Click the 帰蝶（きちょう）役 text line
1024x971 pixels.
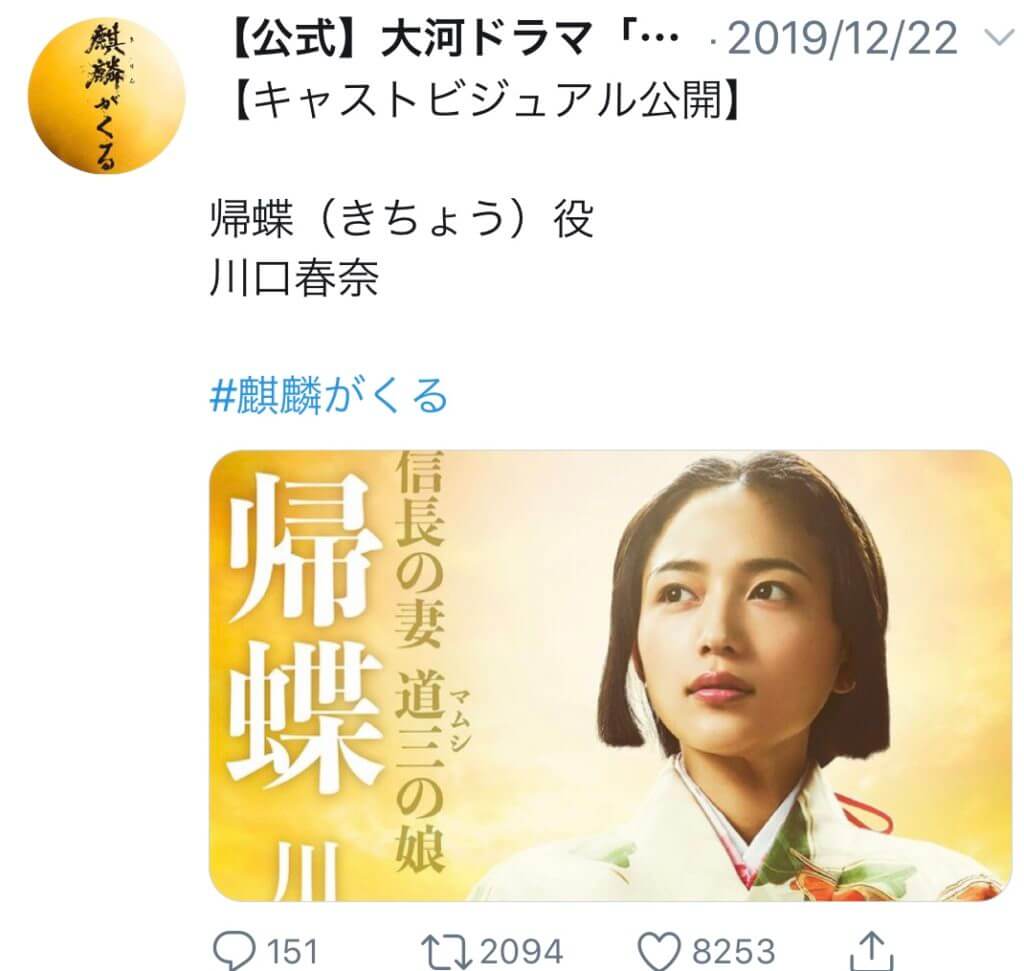pos(402,219)
